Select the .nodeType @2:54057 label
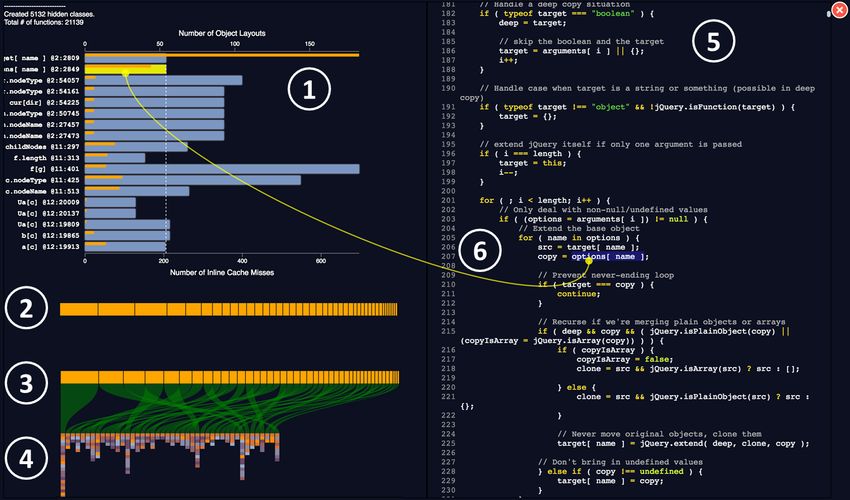The height and width of the screenshot is (500, 850). tap(42, 80)
